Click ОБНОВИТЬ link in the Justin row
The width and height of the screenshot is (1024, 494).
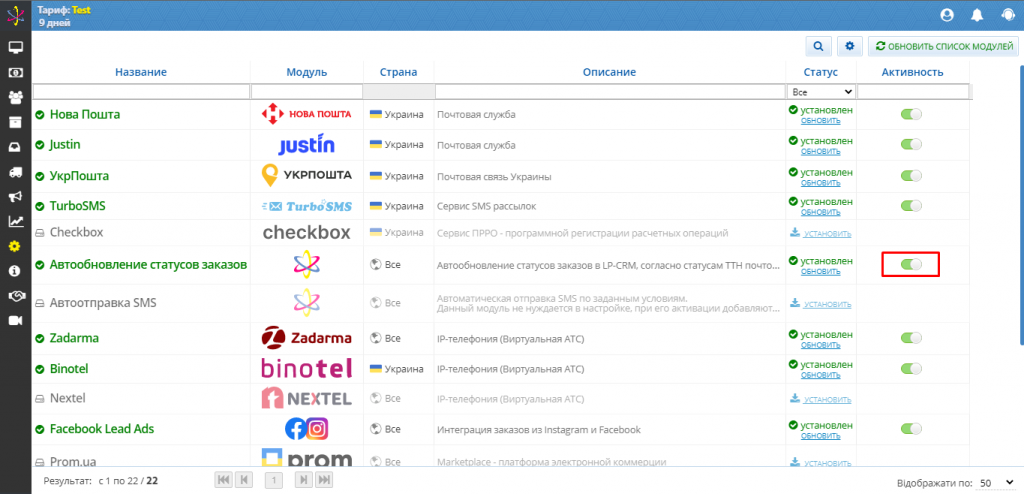(821, 152)
